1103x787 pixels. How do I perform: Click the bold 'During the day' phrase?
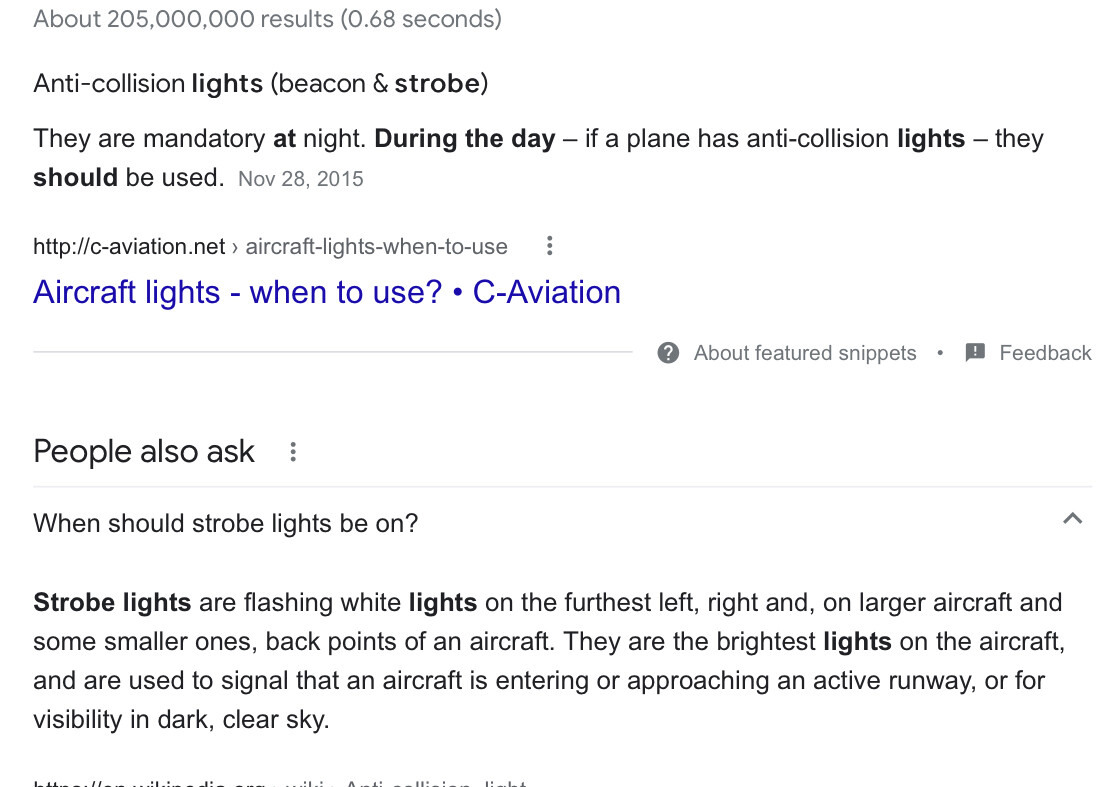(x=464, y=139)
